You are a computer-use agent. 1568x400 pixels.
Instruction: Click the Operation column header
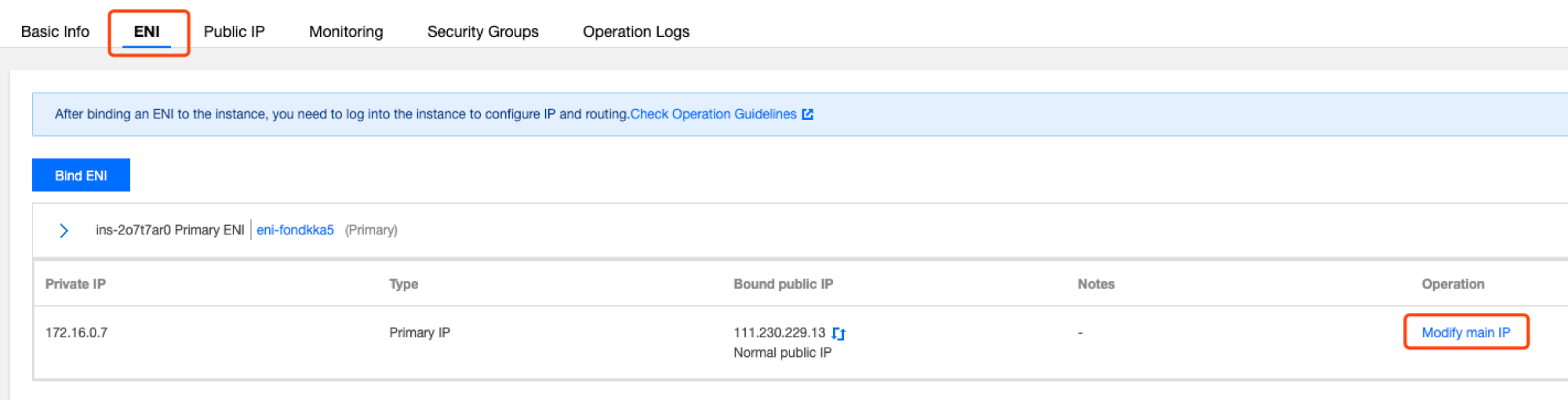coord(1453,284)
